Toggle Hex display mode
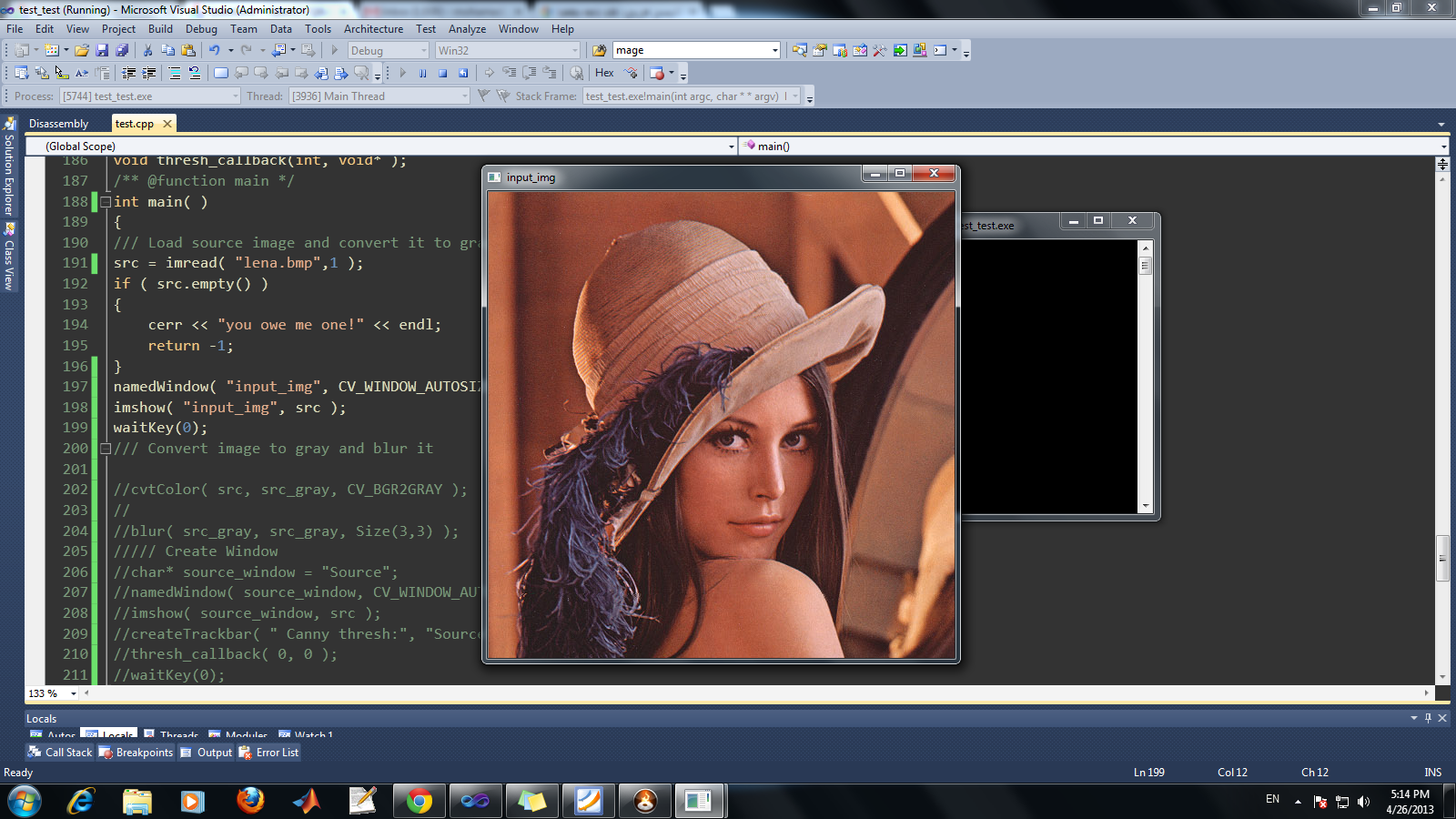Image resolution: width=1456 pixels, height=819 pixels. (604, 73)
